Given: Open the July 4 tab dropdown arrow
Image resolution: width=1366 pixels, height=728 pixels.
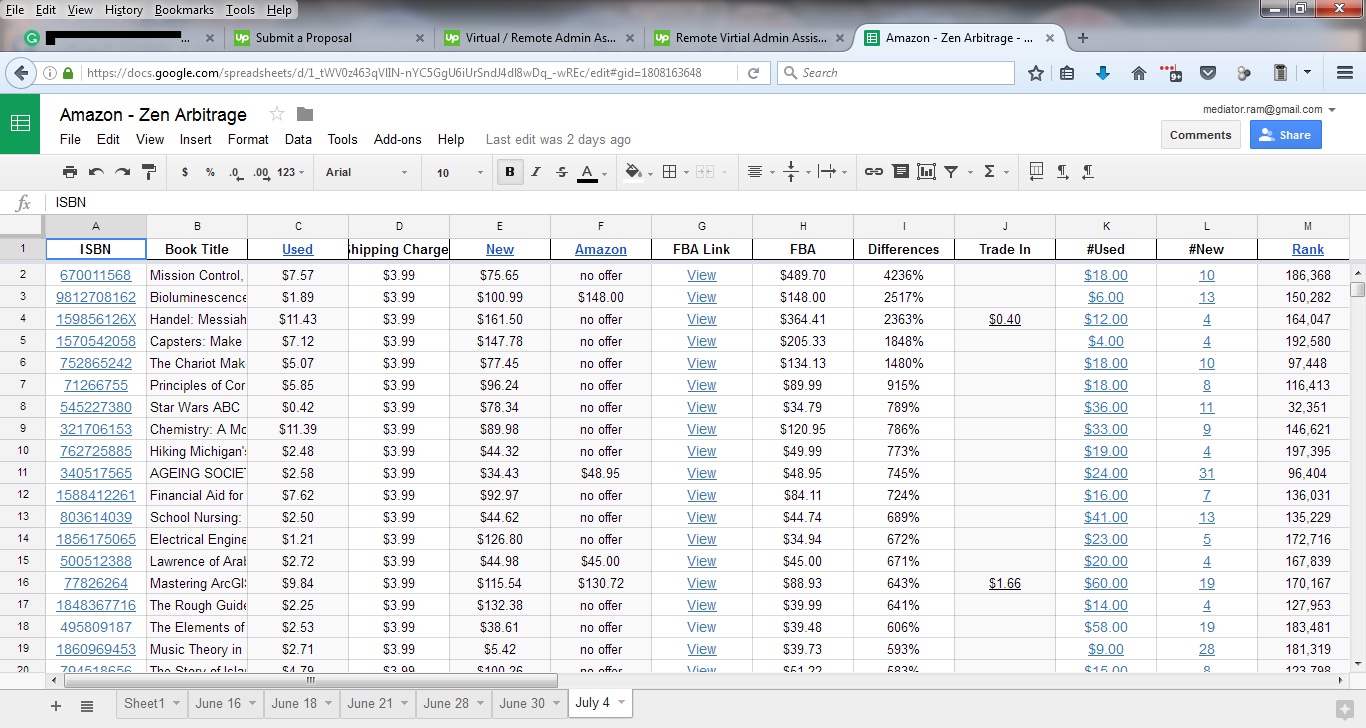Looking at the screenshot, I should pyautogui.click(x=621, y=703).
